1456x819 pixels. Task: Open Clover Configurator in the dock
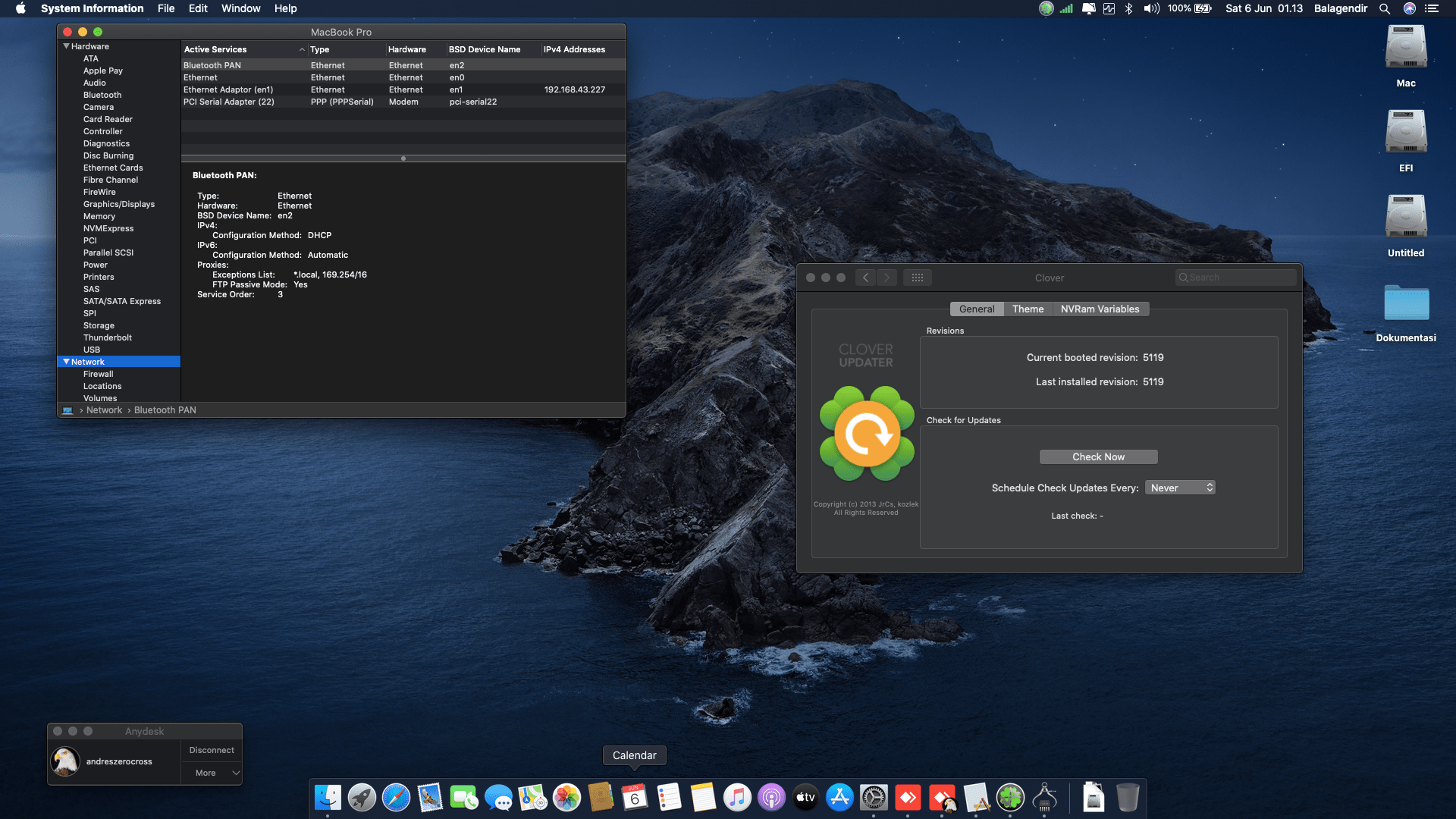coord(1010,798)
